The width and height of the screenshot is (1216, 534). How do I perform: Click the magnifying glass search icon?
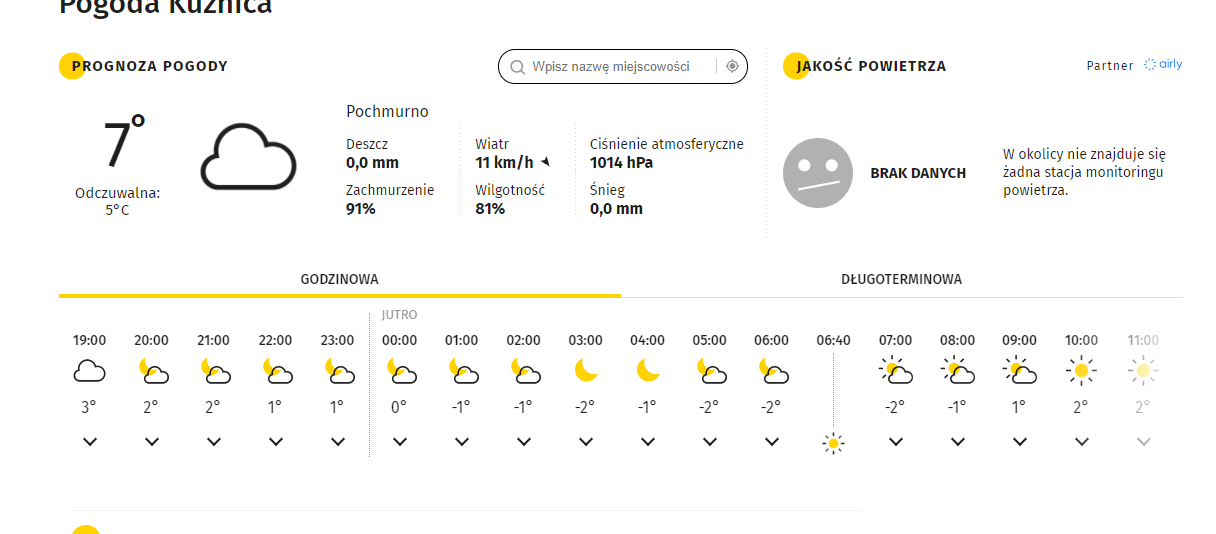pos(517,67)
